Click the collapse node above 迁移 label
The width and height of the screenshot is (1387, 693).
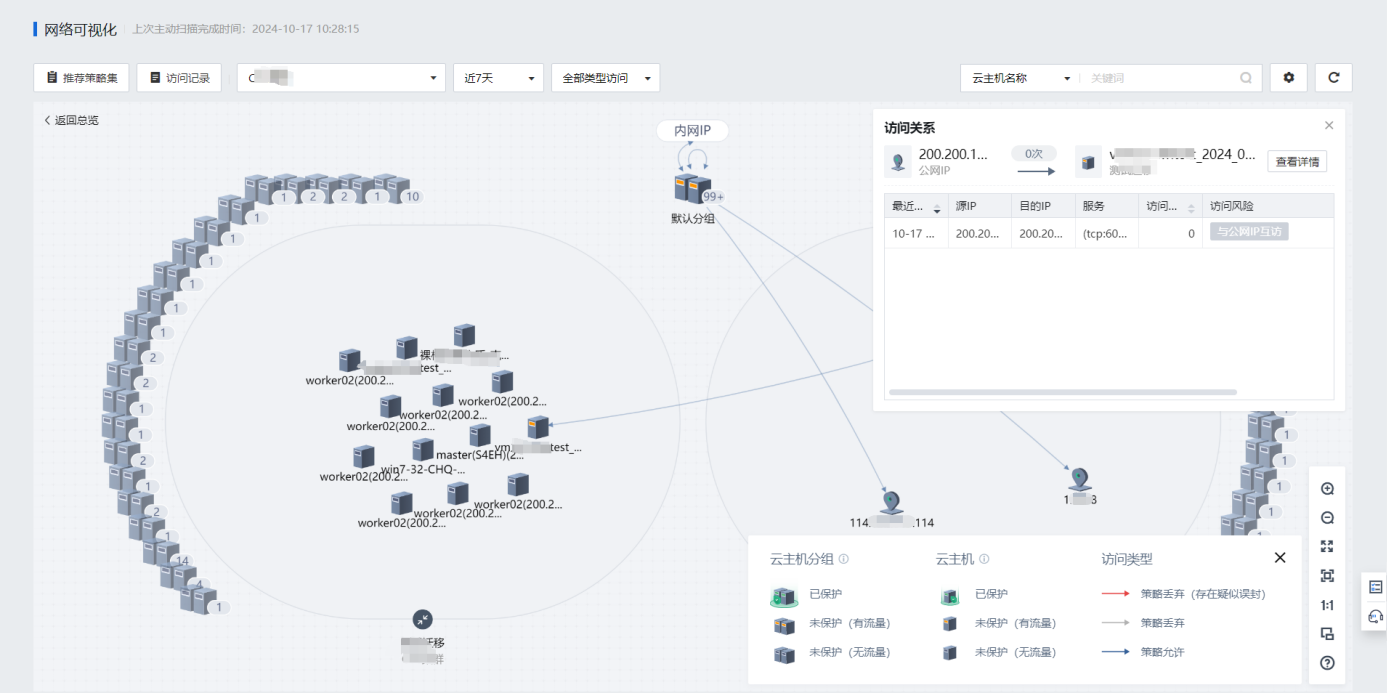click(x=423, y=620)
